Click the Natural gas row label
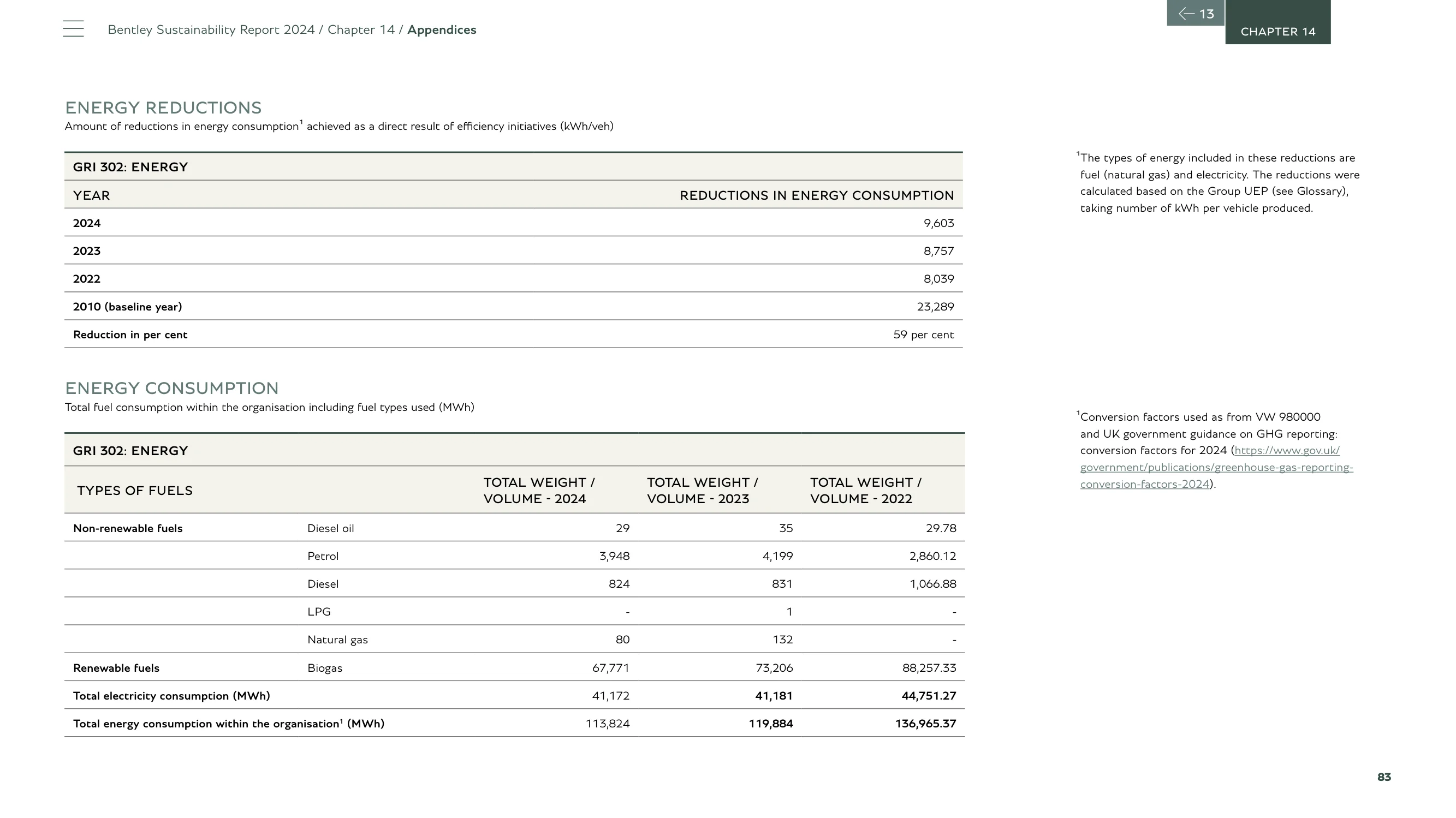The height and width of the screenshot is (818, 1456). click(x=337, y=640)
